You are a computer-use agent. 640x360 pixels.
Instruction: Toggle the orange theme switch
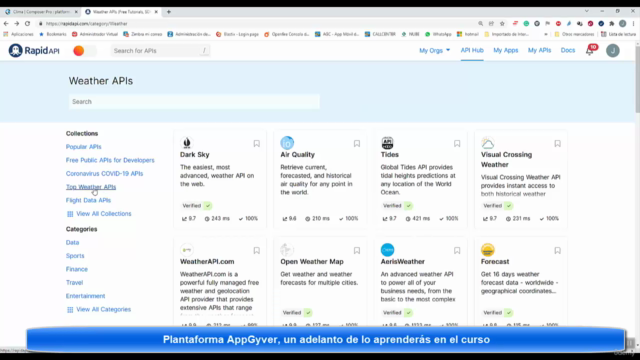tap(84, 51)
